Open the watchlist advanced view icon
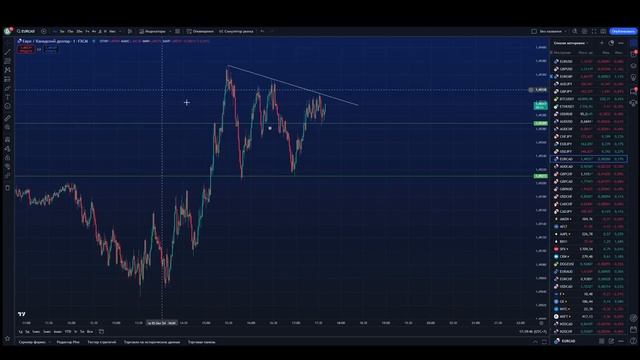Image resolution: width=640 pixels, height=360 pixels. point(611,43)
